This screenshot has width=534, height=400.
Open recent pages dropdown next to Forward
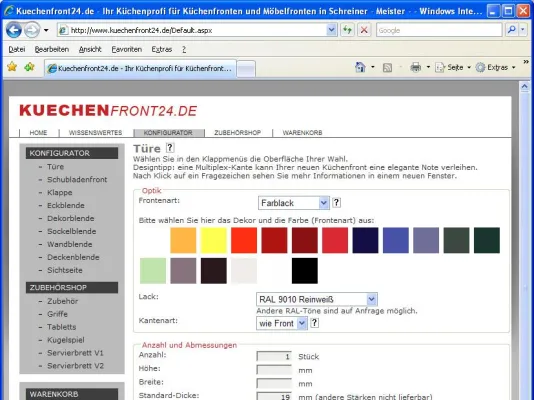click(x=46, y=30)
